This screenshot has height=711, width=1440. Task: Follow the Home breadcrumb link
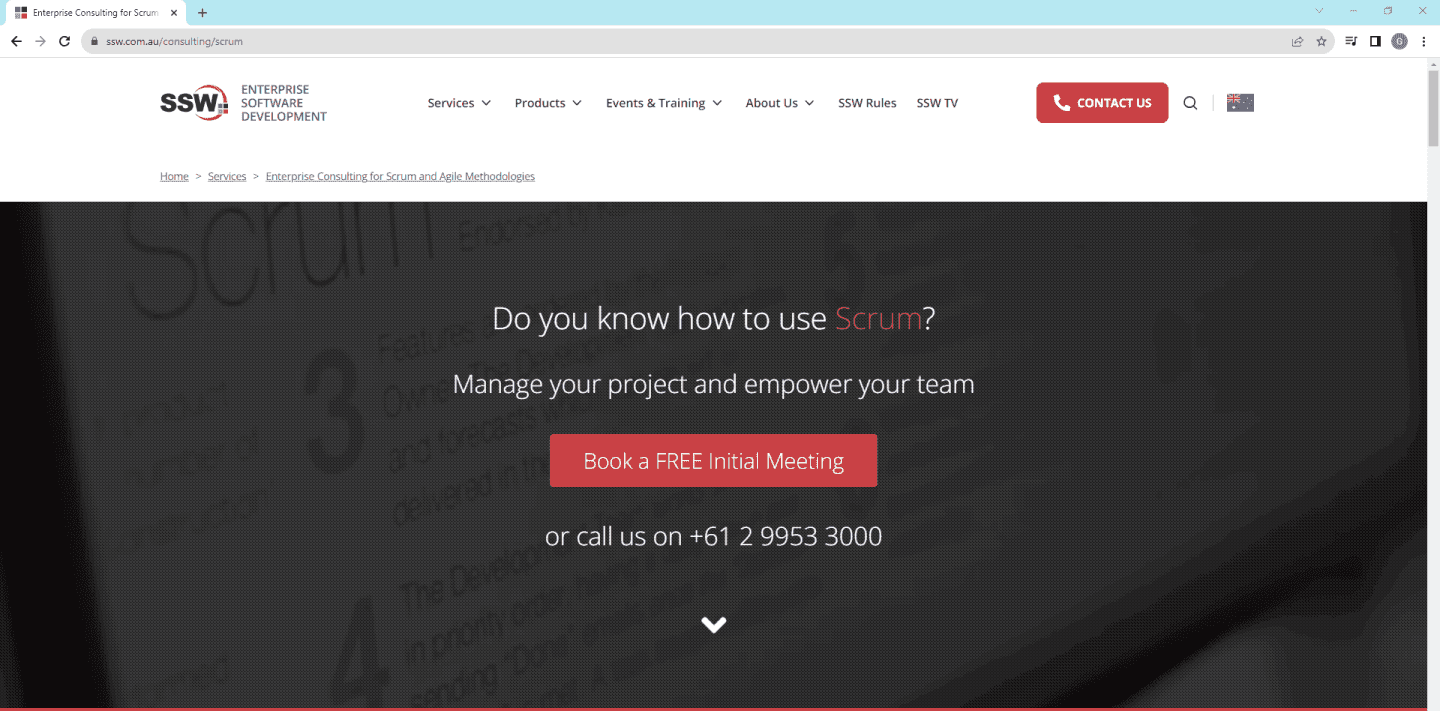(174, 176)
